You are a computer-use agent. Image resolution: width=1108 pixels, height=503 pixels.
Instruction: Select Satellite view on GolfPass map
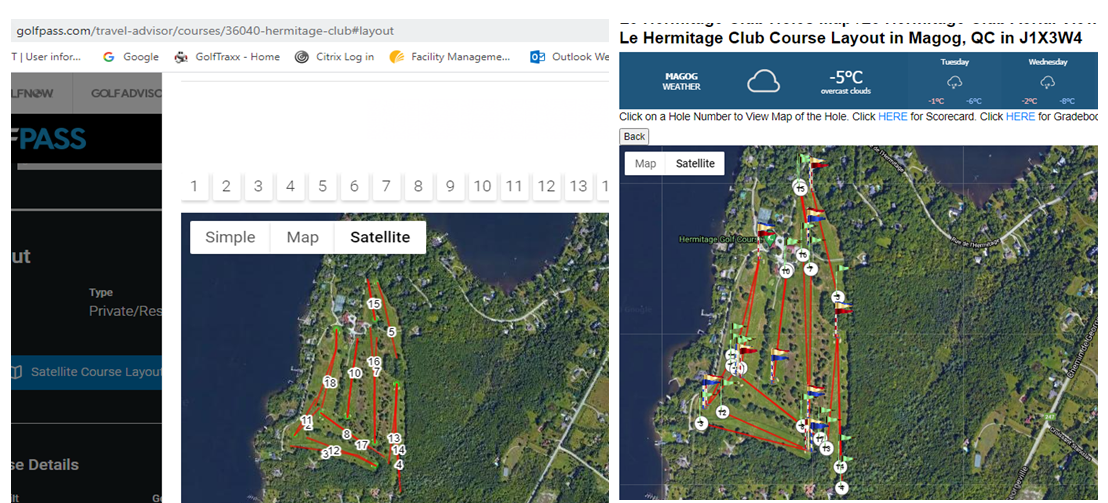click(380, 237)
